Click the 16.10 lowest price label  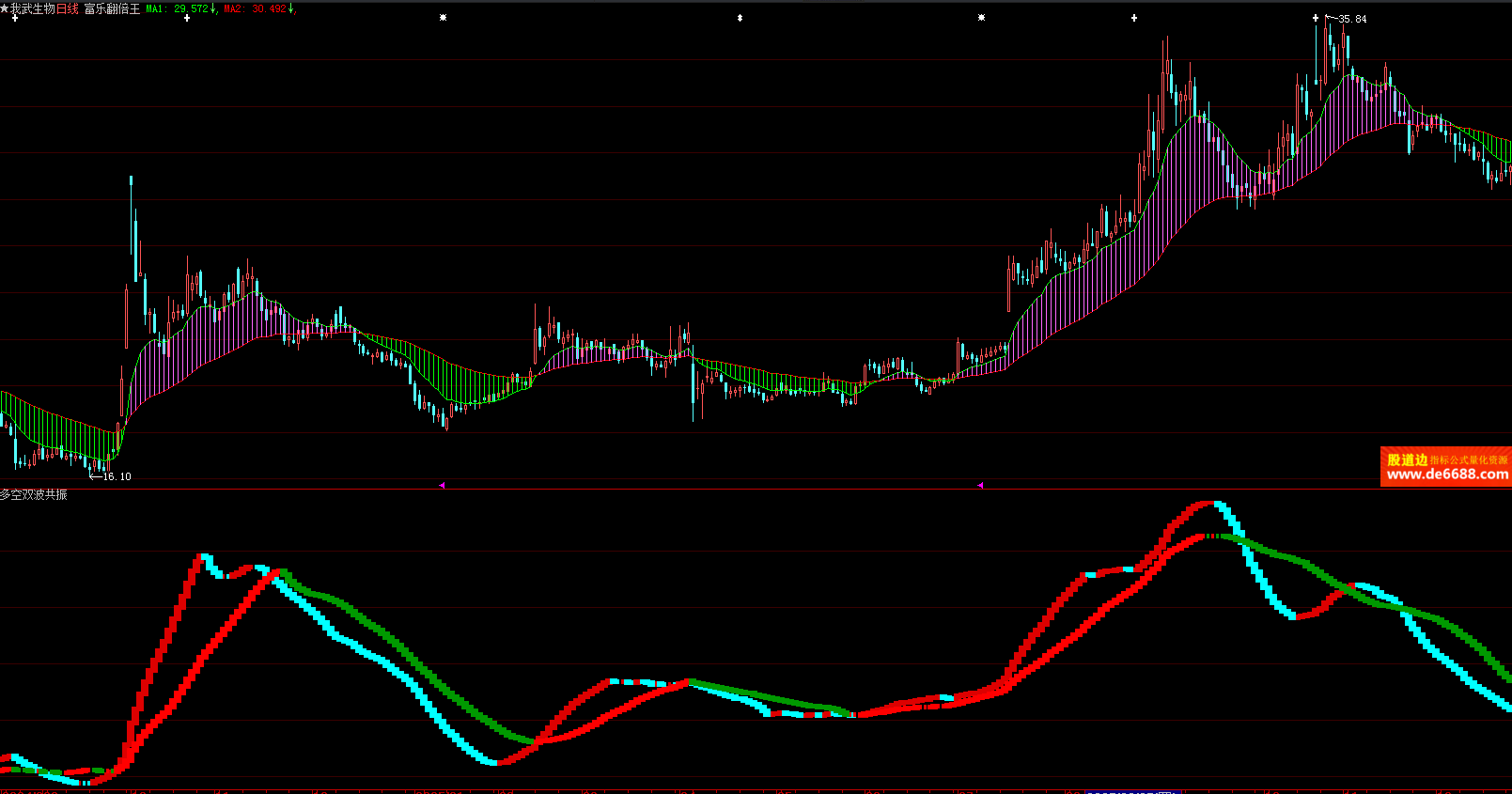pyautogui.click(x=117, y=476)
